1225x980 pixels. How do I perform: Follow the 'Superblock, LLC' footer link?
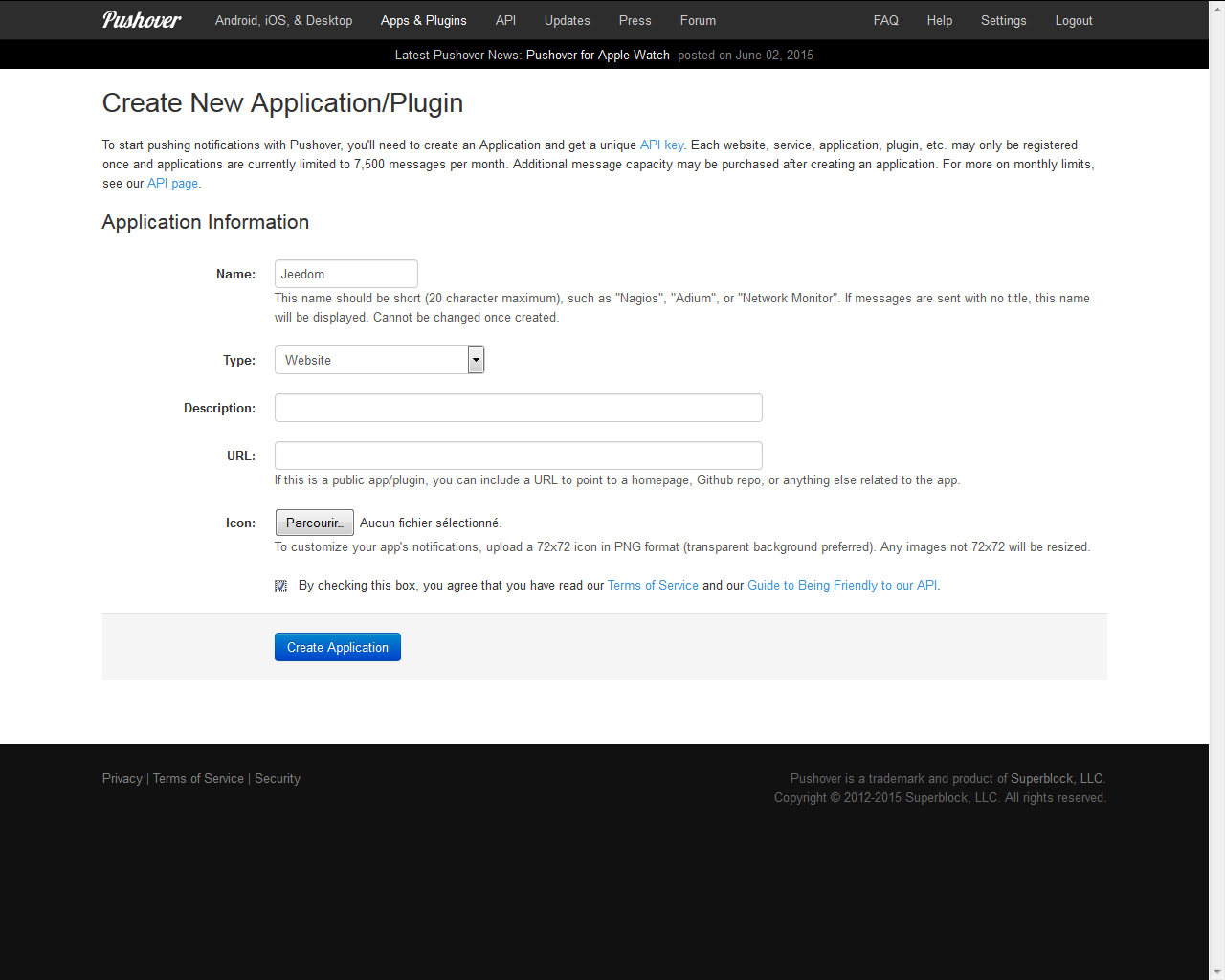[1057, 778]
